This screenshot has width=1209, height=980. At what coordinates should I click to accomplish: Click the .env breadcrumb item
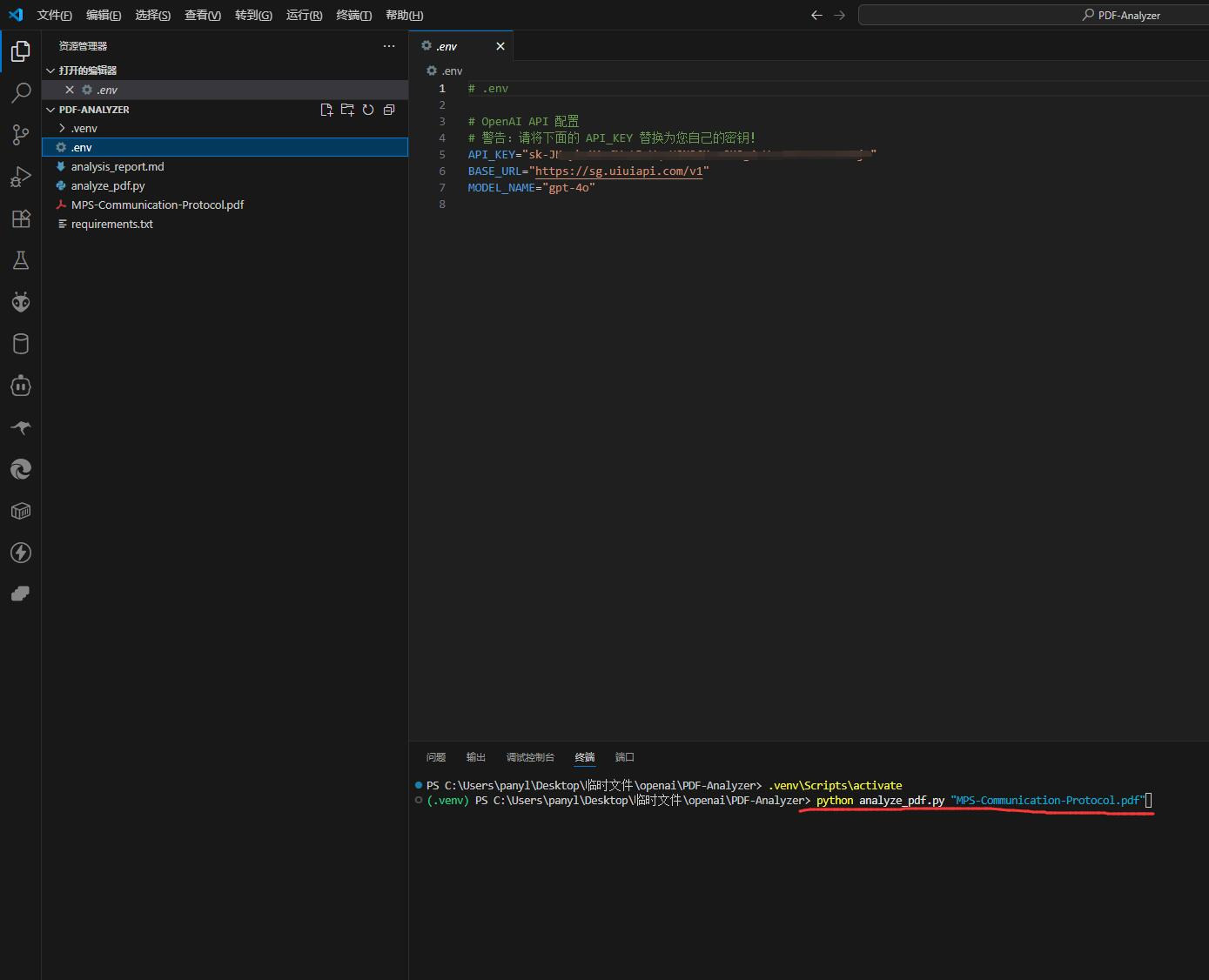point(445,70)
